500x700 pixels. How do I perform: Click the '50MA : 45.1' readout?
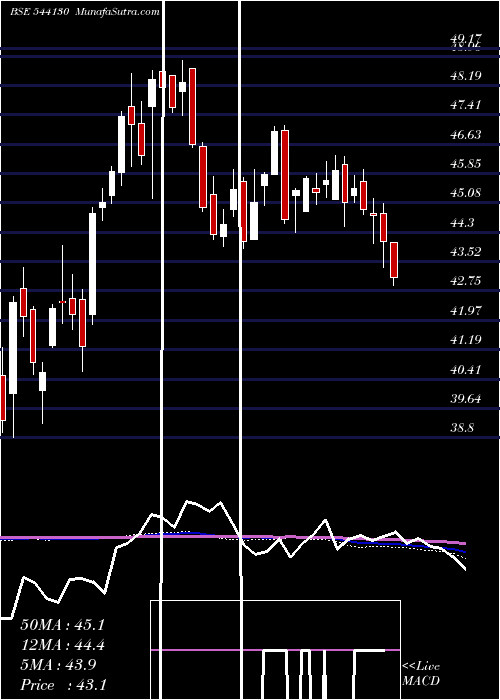(x=62, y=625)
